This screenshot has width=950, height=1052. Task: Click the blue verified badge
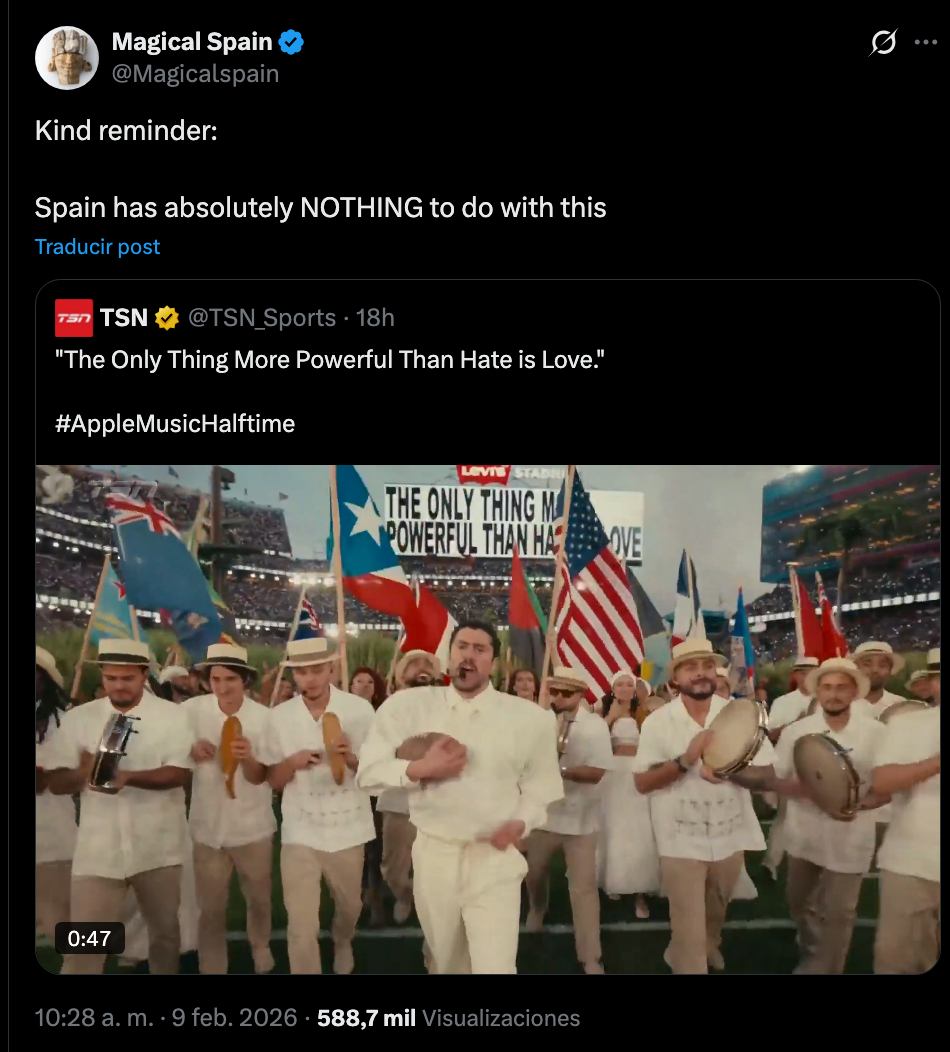(291, 42)
